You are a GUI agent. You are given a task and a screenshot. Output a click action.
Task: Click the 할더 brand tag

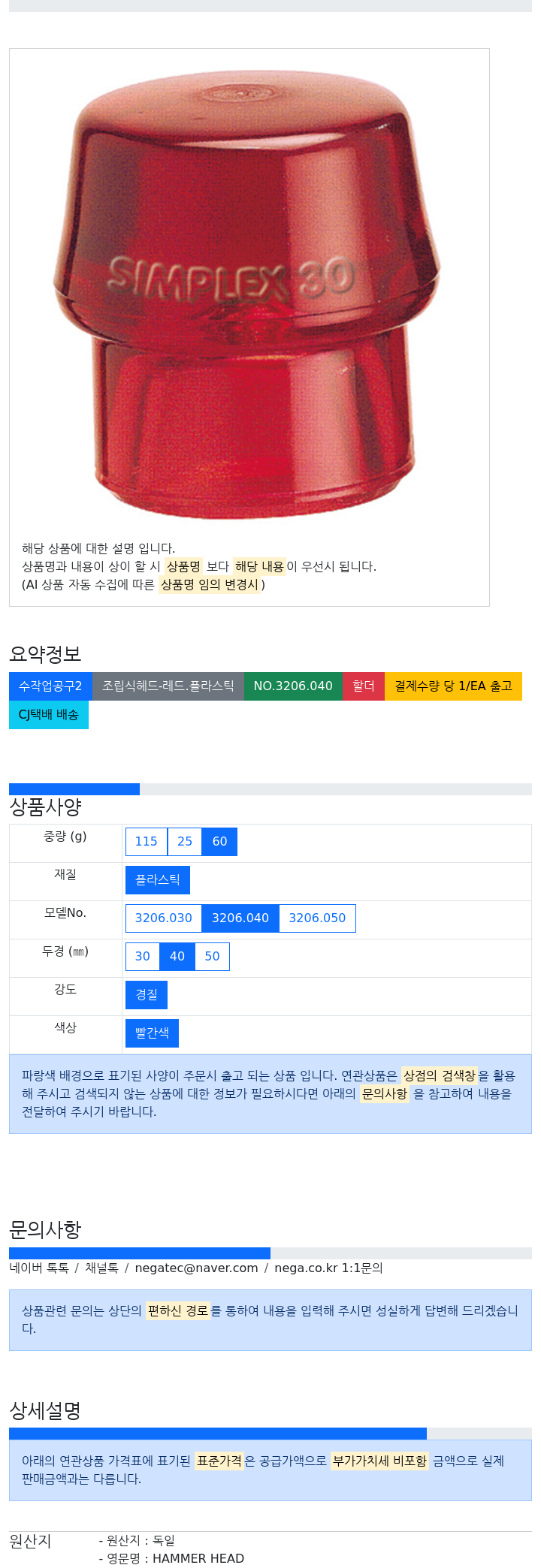point(364,686)
